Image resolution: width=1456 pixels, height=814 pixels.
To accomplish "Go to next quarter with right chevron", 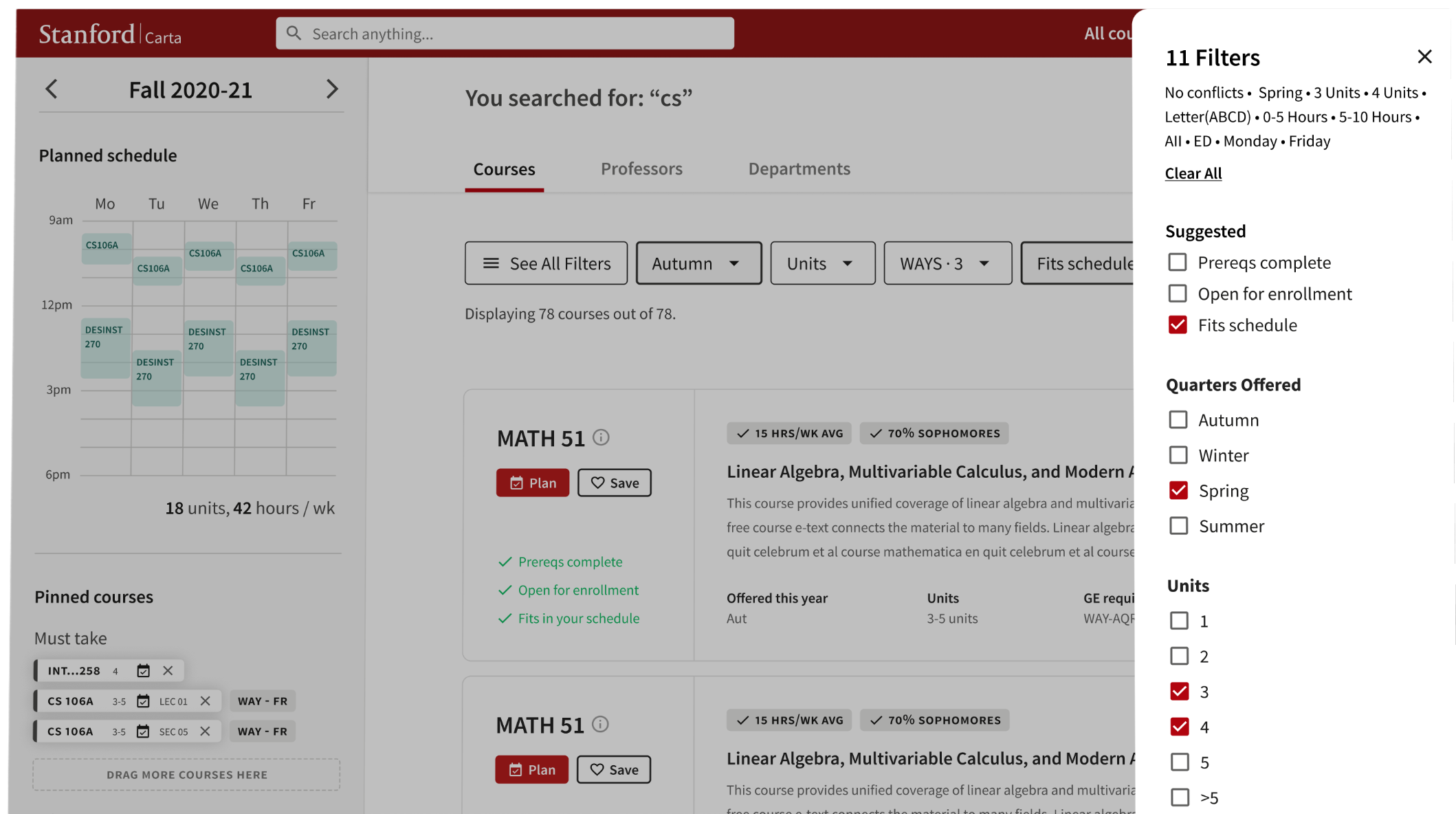I will (x=332, y=89).
